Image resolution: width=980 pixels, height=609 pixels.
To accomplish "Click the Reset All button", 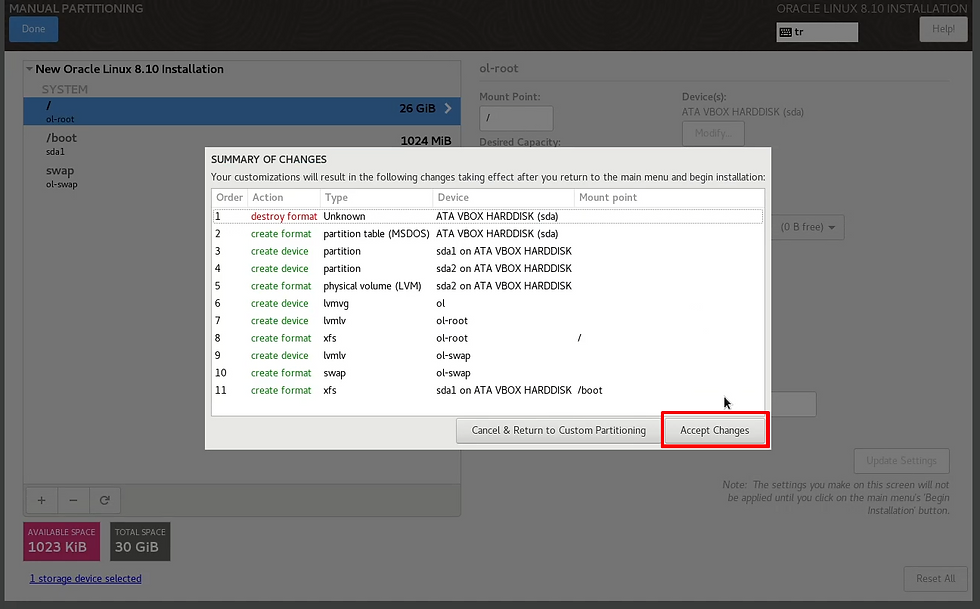I will [x=936, y=578].
